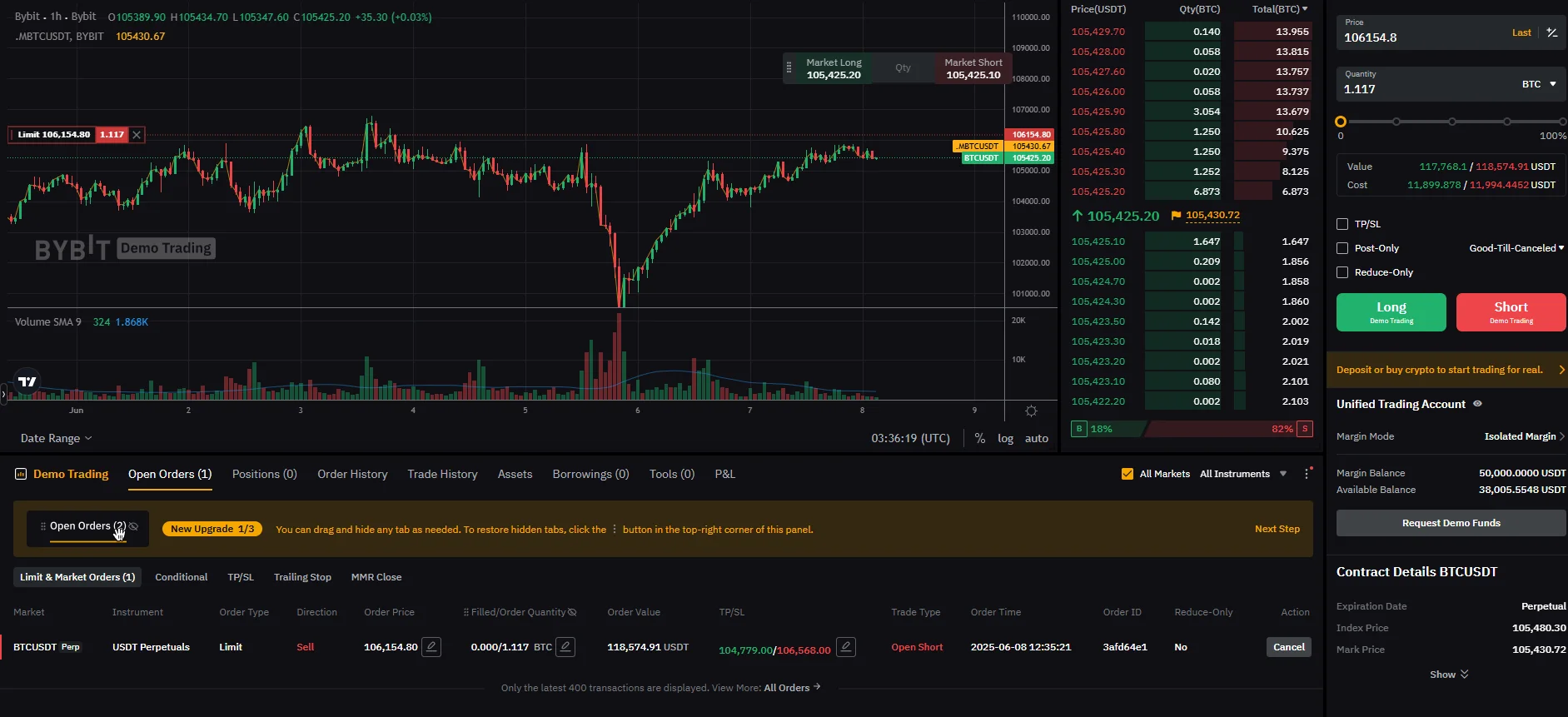Hide the Filled/Order Quantity column
The width and height of the screenshot is (1568, 717).
572,612
